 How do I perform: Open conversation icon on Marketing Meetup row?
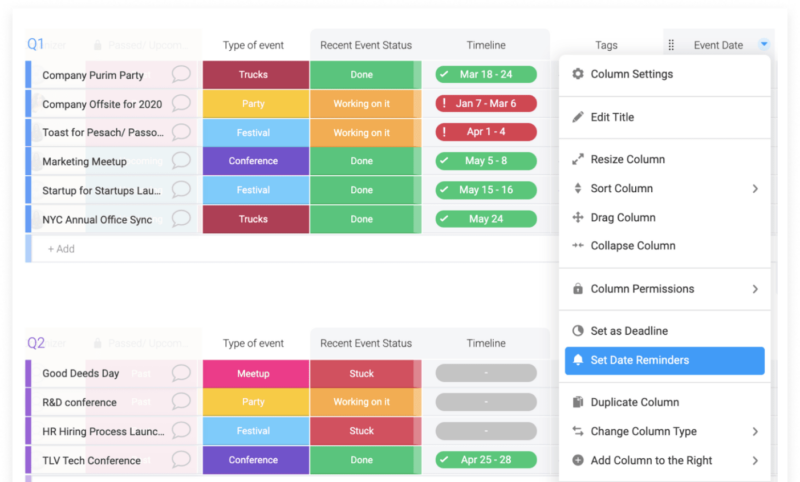[181, 161]
